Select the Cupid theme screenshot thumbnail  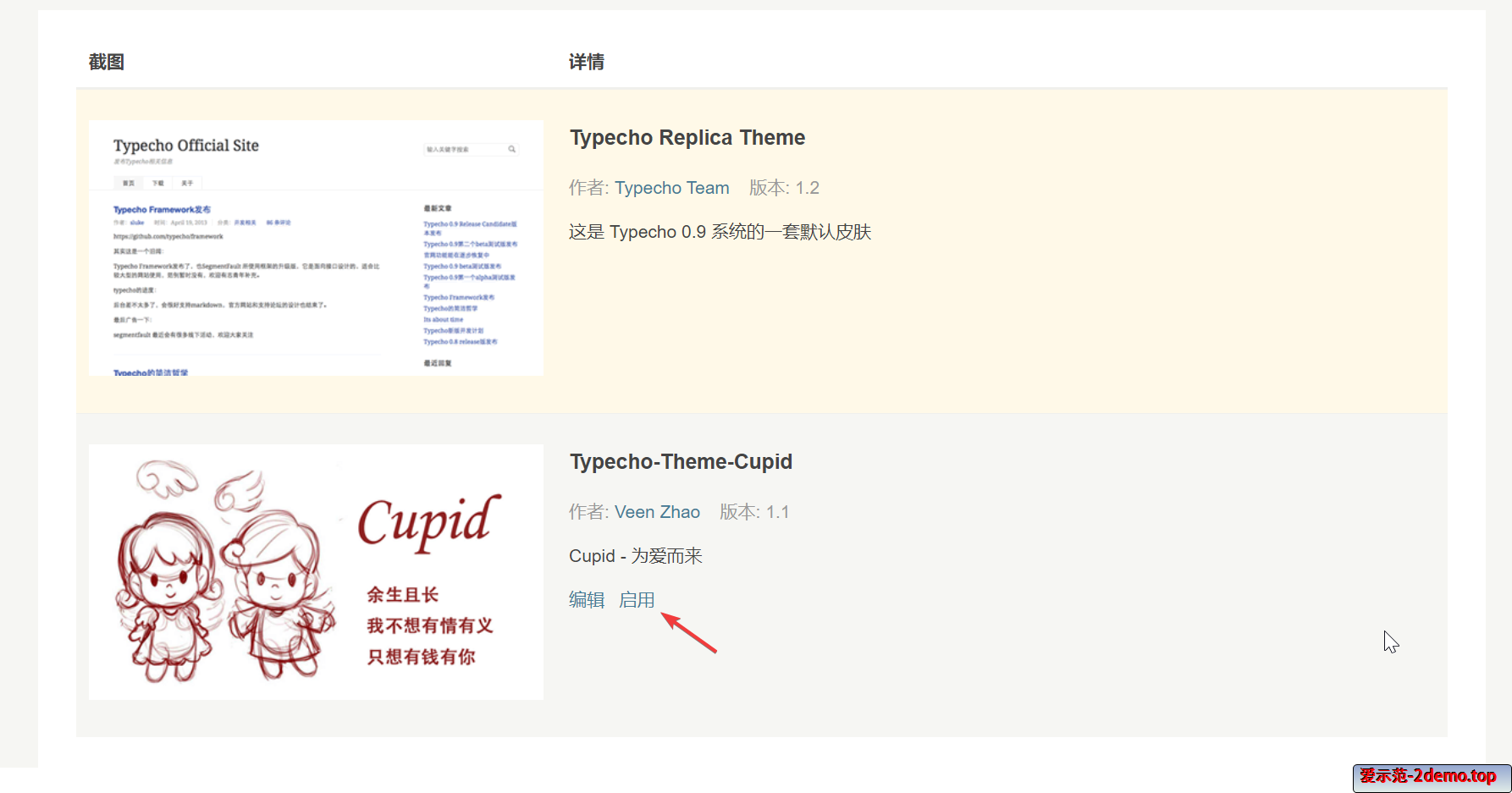click(x=316, y=572)
